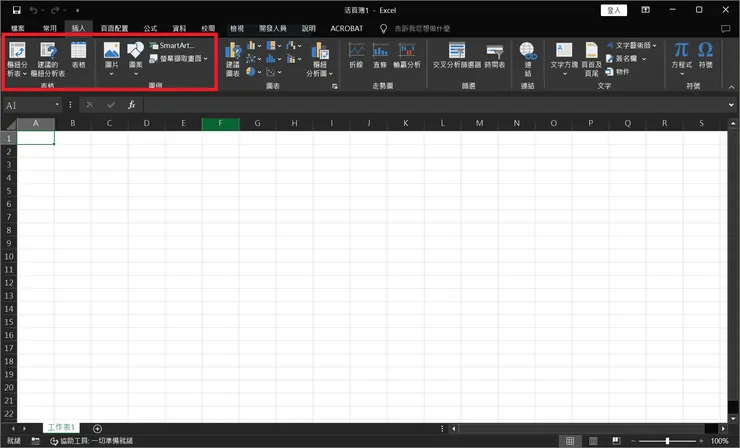Open the scatter chart dropdown
Image resolution: width=740 pixels, height=448 pixels.
click(x=274, y=72)
